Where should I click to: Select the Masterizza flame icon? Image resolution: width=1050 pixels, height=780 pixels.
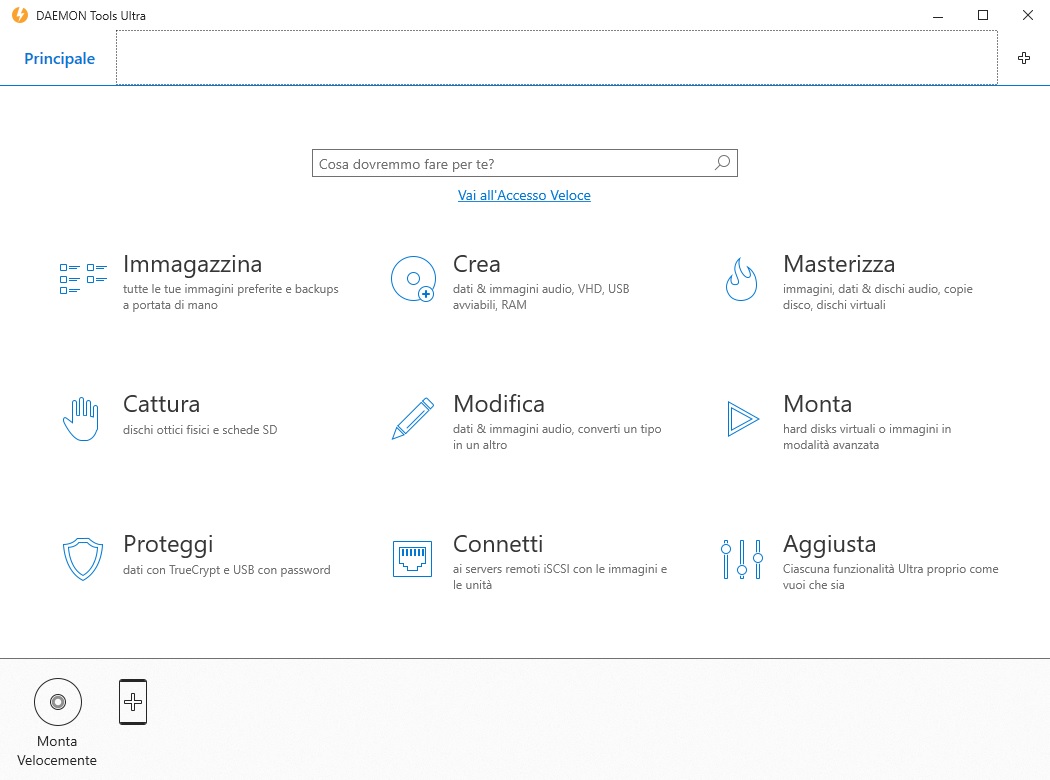741,279
